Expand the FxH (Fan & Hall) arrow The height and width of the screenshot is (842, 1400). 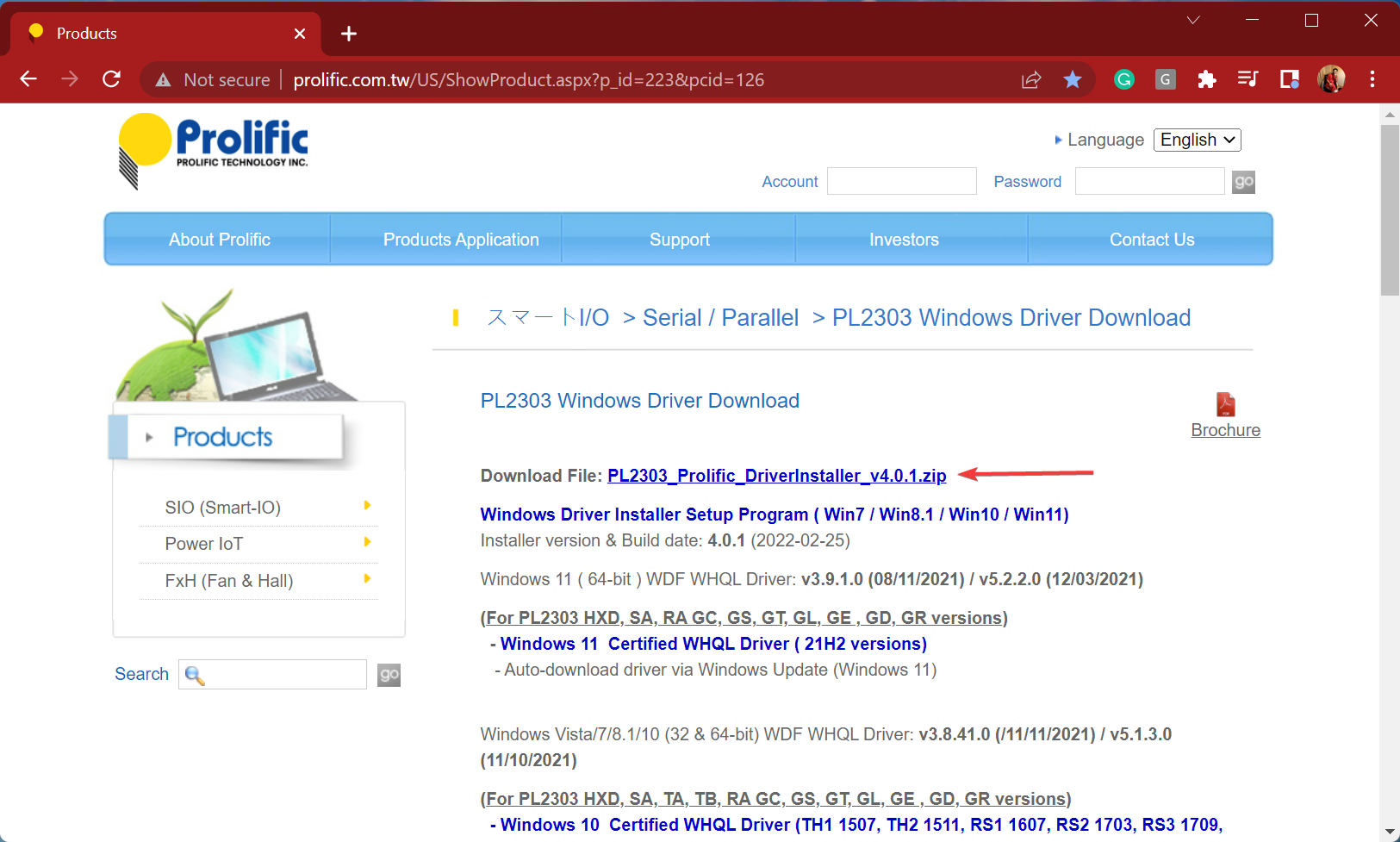[368, 579]
